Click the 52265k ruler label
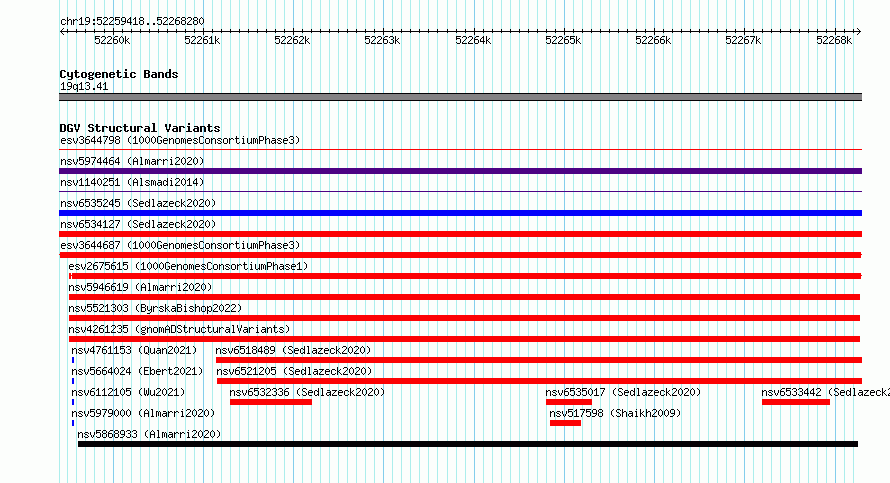 [x=563, y=40]
